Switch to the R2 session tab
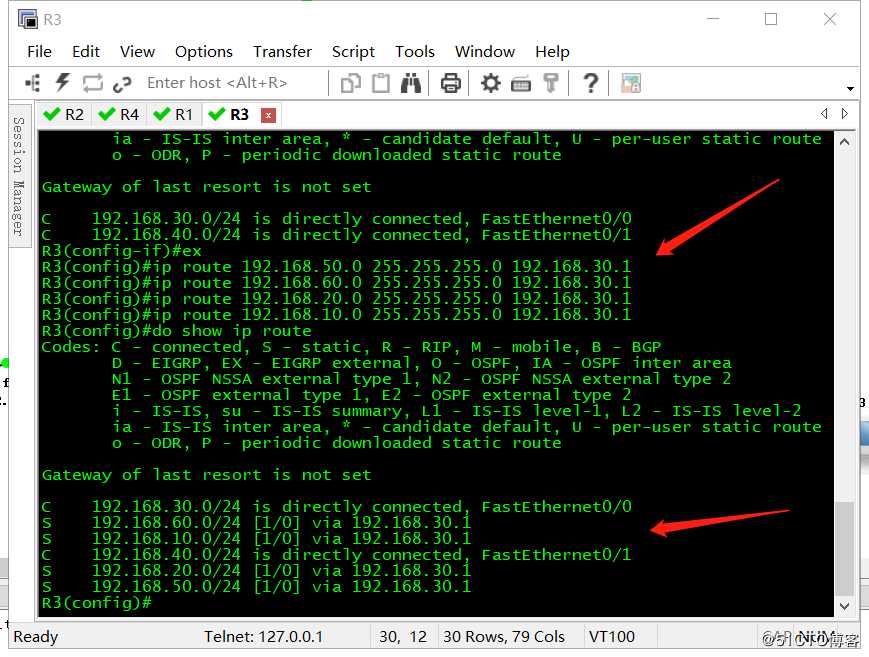This screenshot has height=657, width=869. tap(64, 115)
